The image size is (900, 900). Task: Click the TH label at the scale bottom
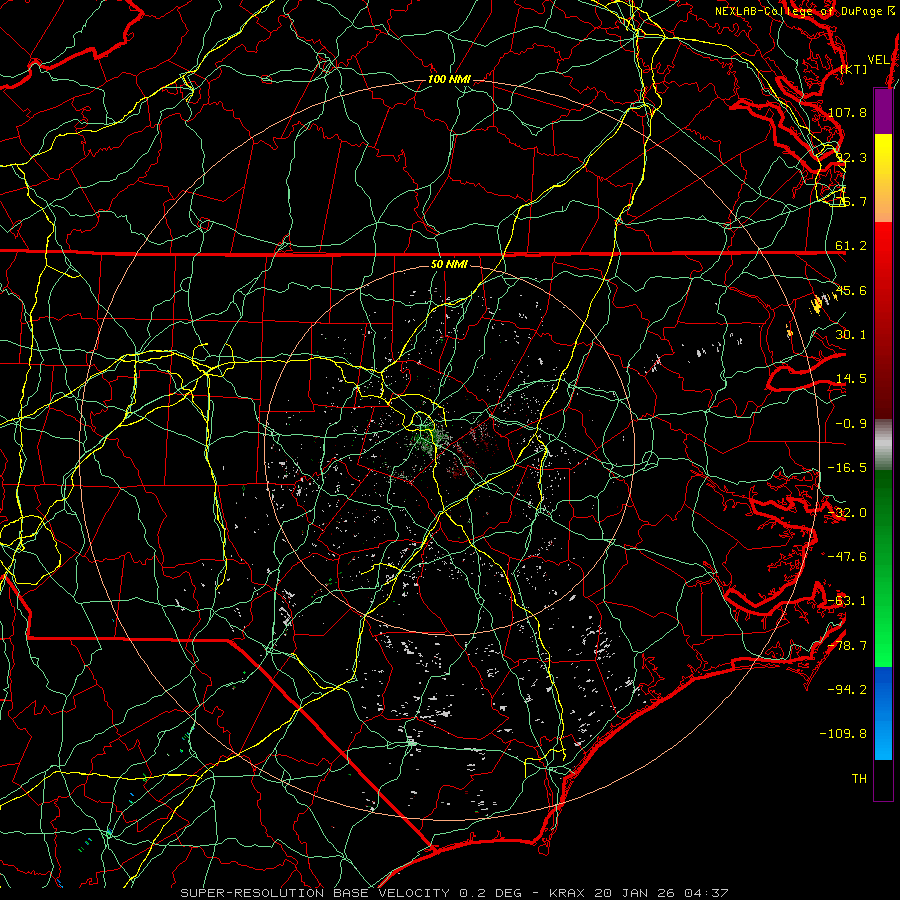tap(859, 778)
